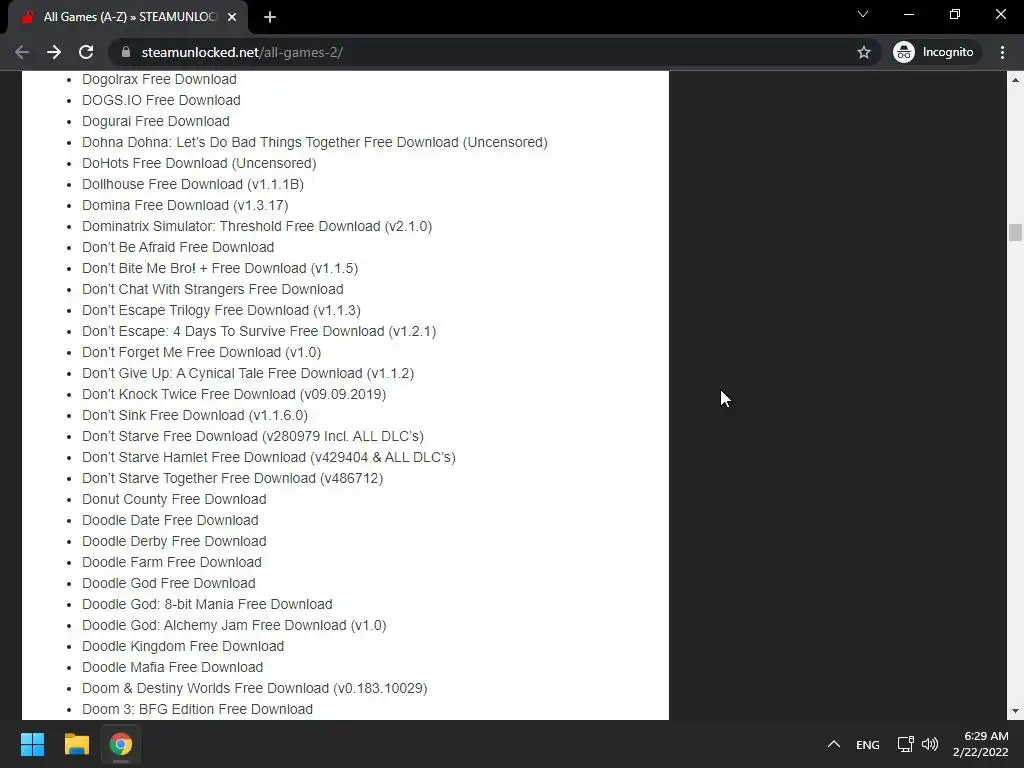Screen dimensions: 1024x768
Task: Open the Don't Bite Me Bro! + link
Action: click(x=220, y=268)
